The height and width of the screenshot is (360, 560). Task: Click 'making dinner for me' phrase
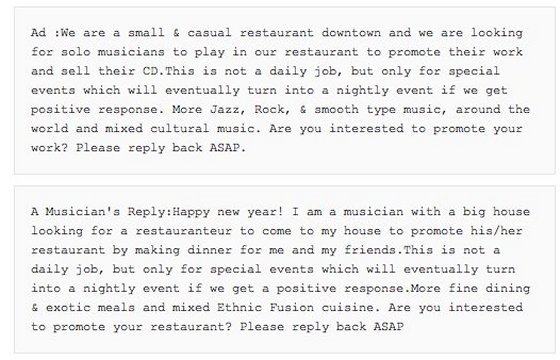(209, 250)
